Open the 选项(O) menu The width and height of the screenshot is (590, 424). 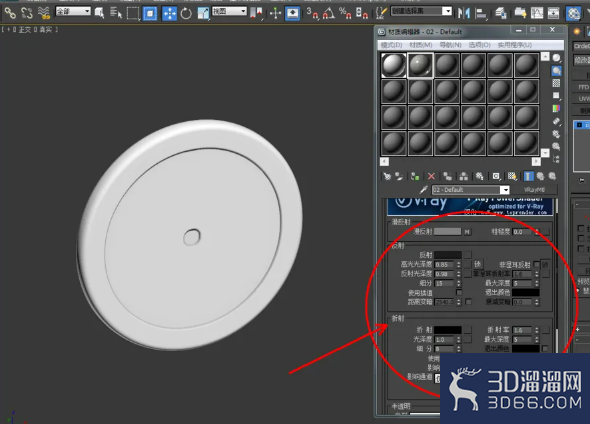coord(479,45)
